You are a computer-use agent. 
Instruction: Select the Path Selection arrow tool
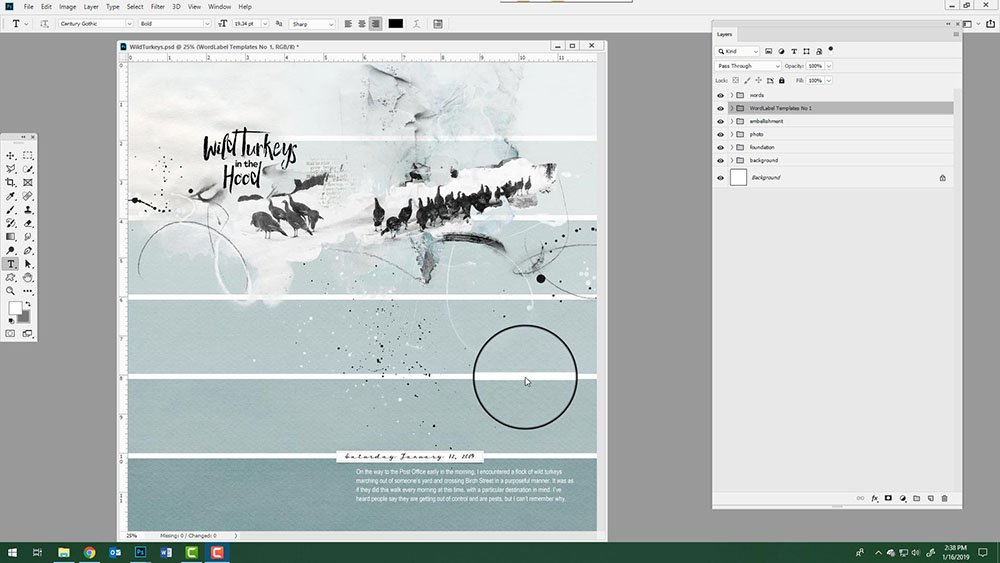click(x=28, y=264)
